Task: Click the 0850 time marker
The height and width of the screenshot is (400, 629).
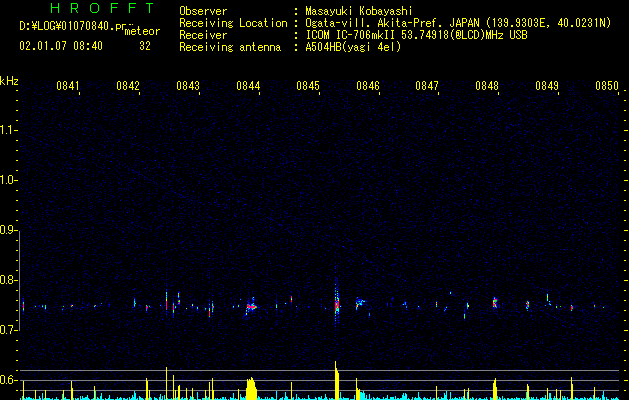Action: click(x=607, y=86)
